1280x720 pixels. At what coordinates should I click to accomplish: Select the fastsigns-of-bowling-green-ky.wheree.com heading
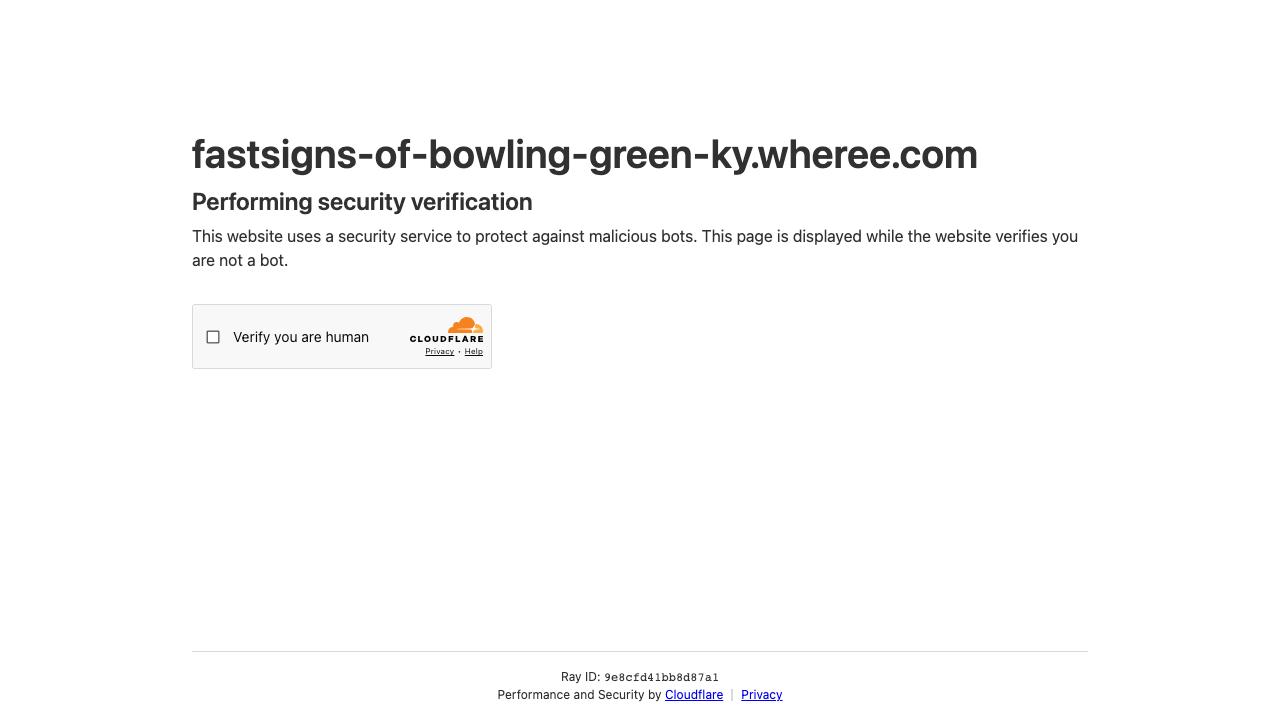click(585, 154)
